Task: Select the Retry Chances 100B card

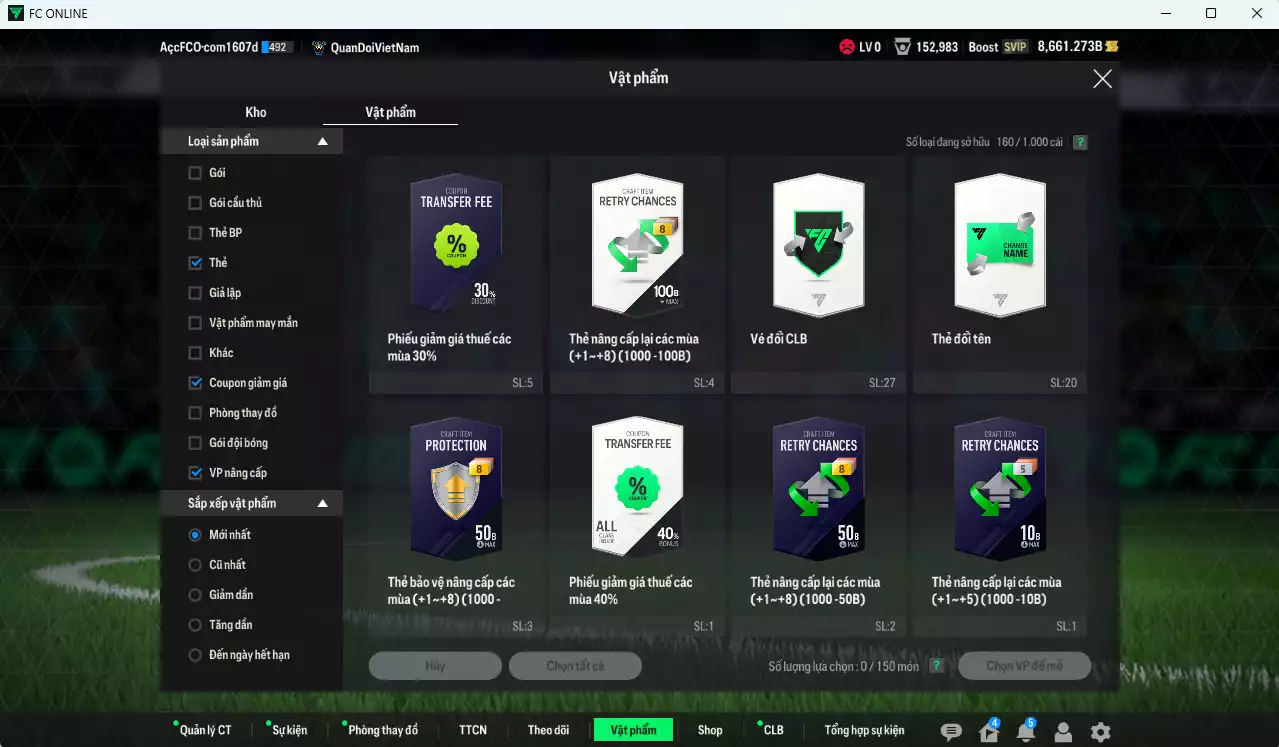Action: (637, 275)
